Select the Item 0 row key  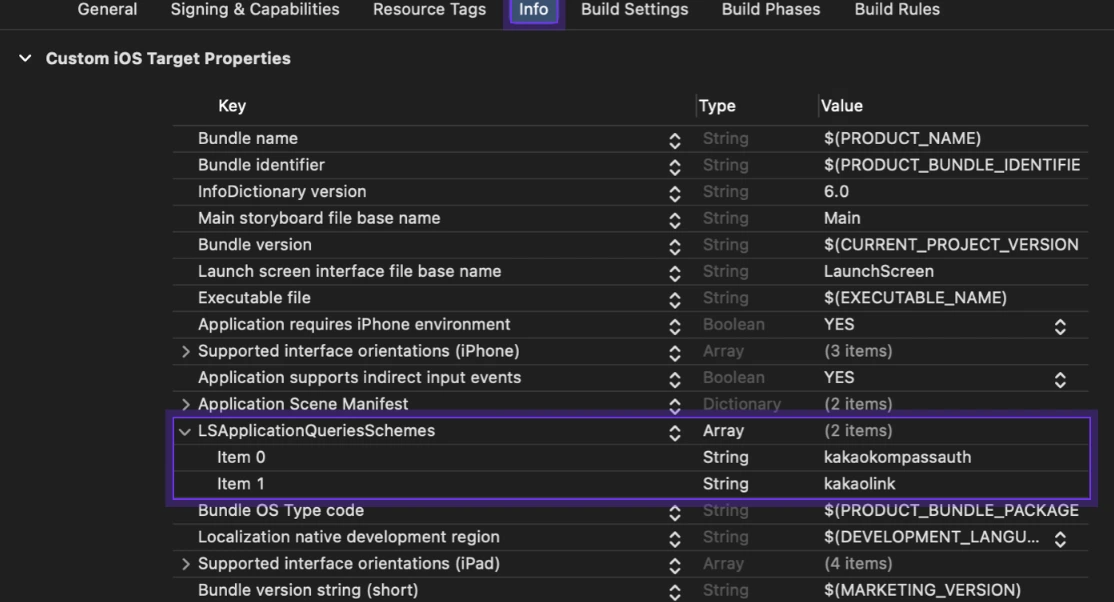[x=241, y=457]
